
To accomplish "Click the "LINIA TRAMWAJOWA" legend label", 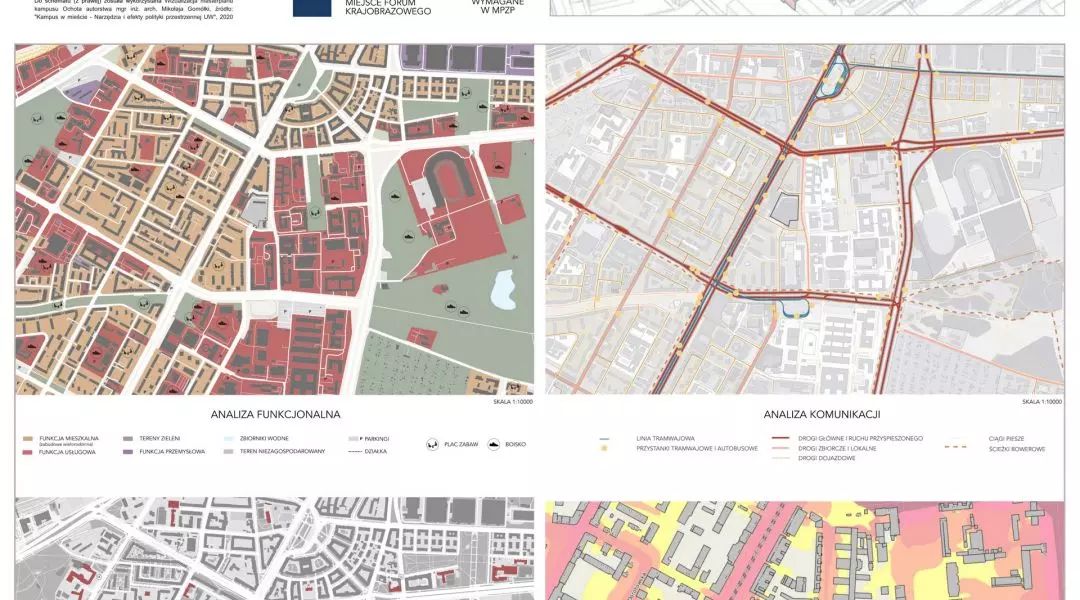I will (x=665, y=439).
